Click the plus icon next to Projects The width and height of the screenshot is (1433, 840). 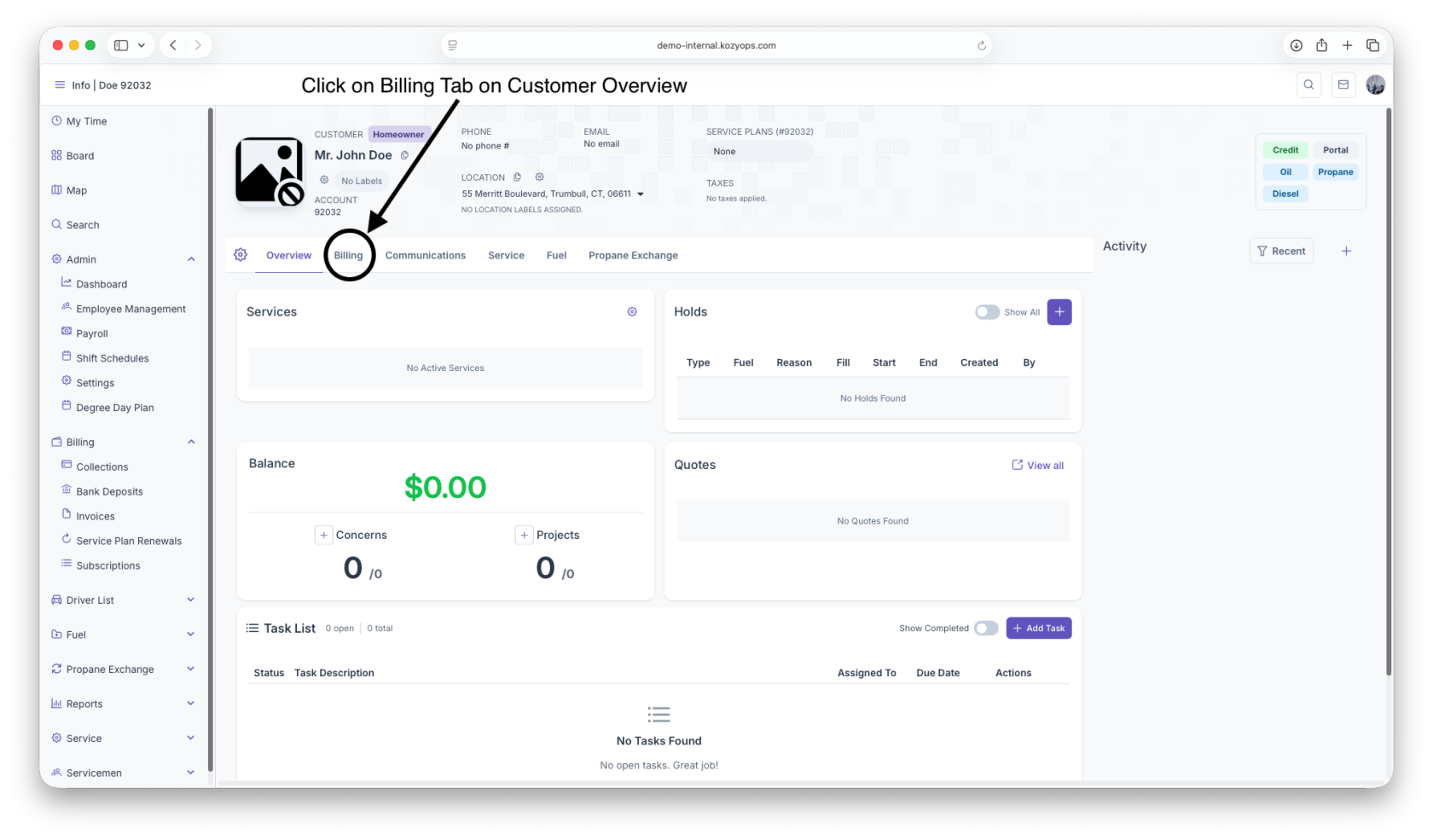click(524, 535)
